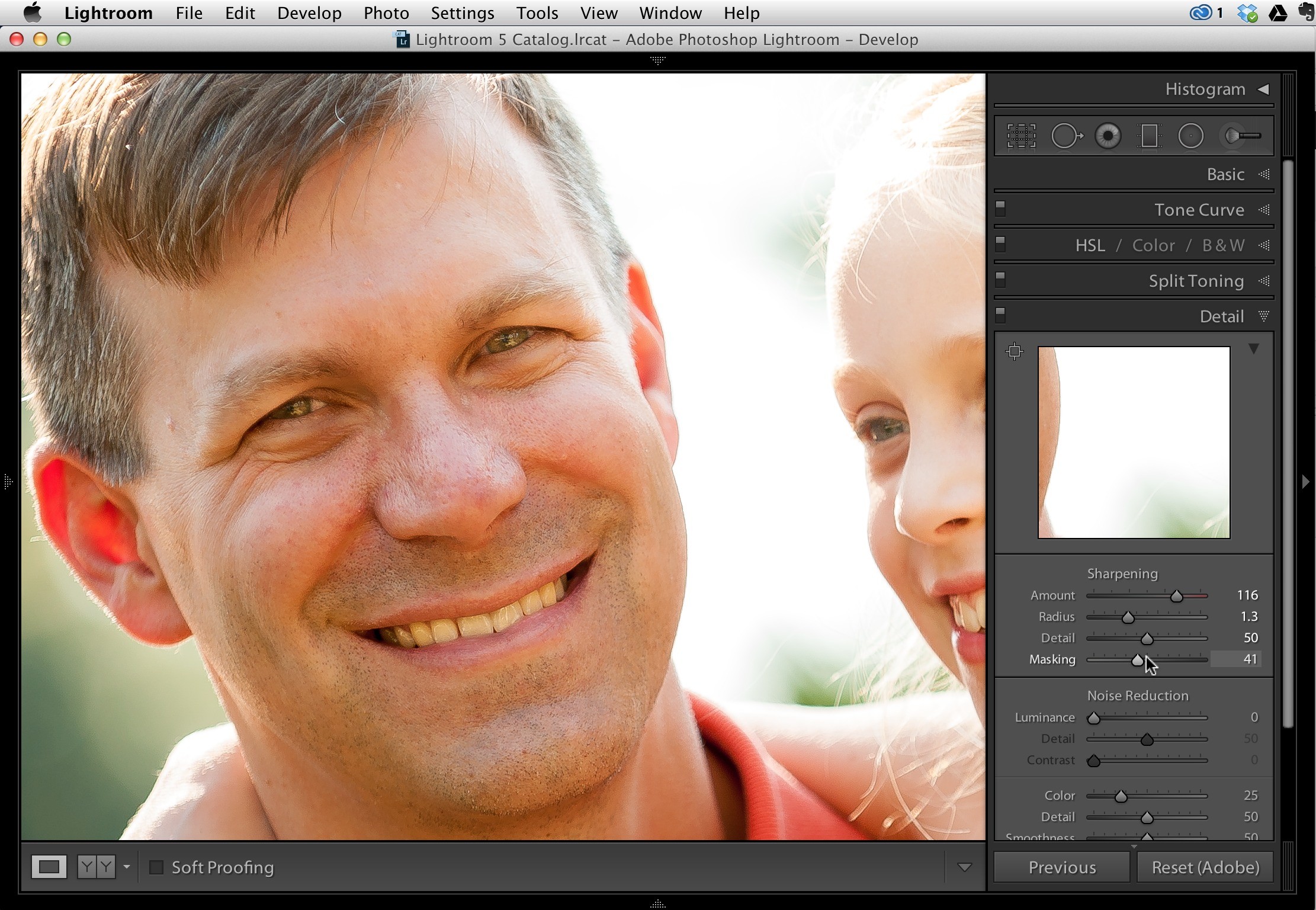Click the Reset (Adobe) button
The height and width of the screenshot is (910, 1316).
(x=1205, y=867)
